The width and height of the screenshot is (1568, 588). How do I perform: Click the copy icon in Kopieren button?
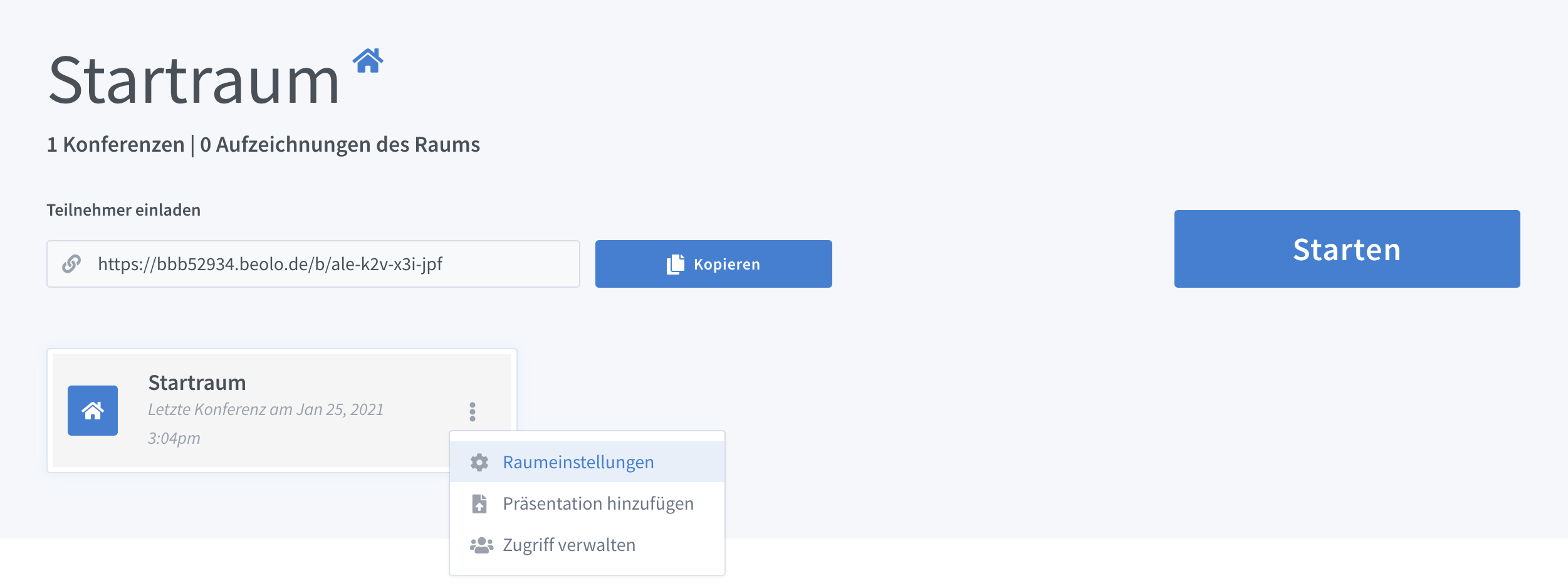[x=676, y=264]
